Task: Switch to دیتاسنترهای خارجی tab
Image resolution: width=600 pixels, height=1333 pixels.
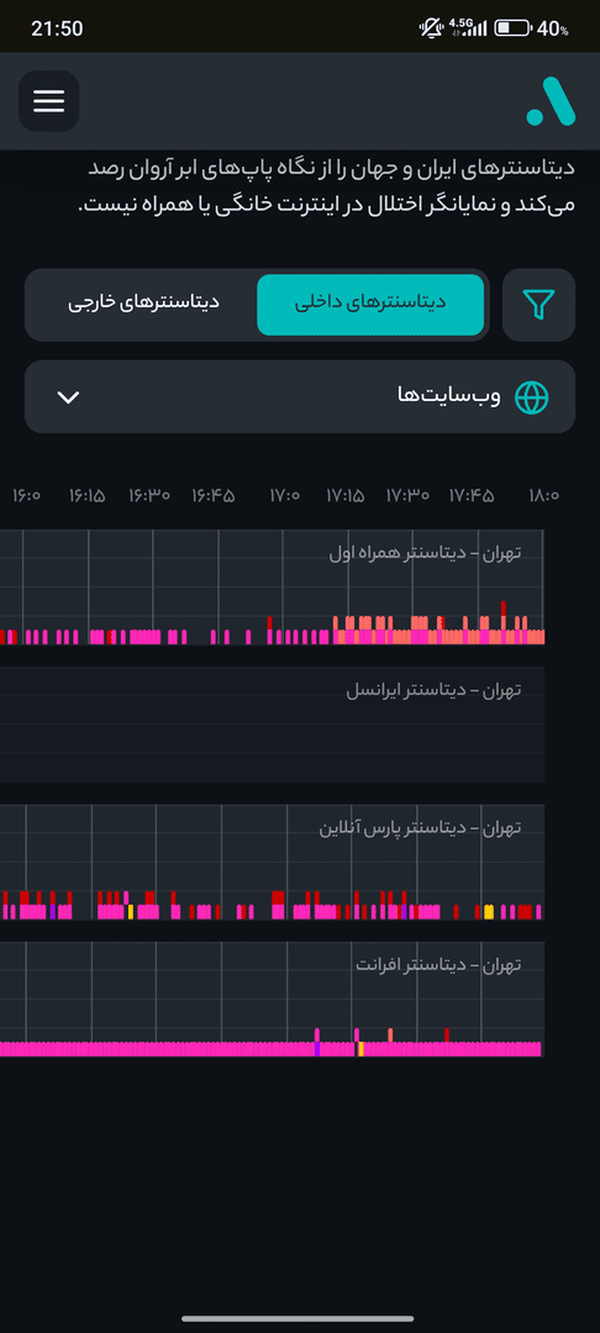Action: tap(143, 304)
